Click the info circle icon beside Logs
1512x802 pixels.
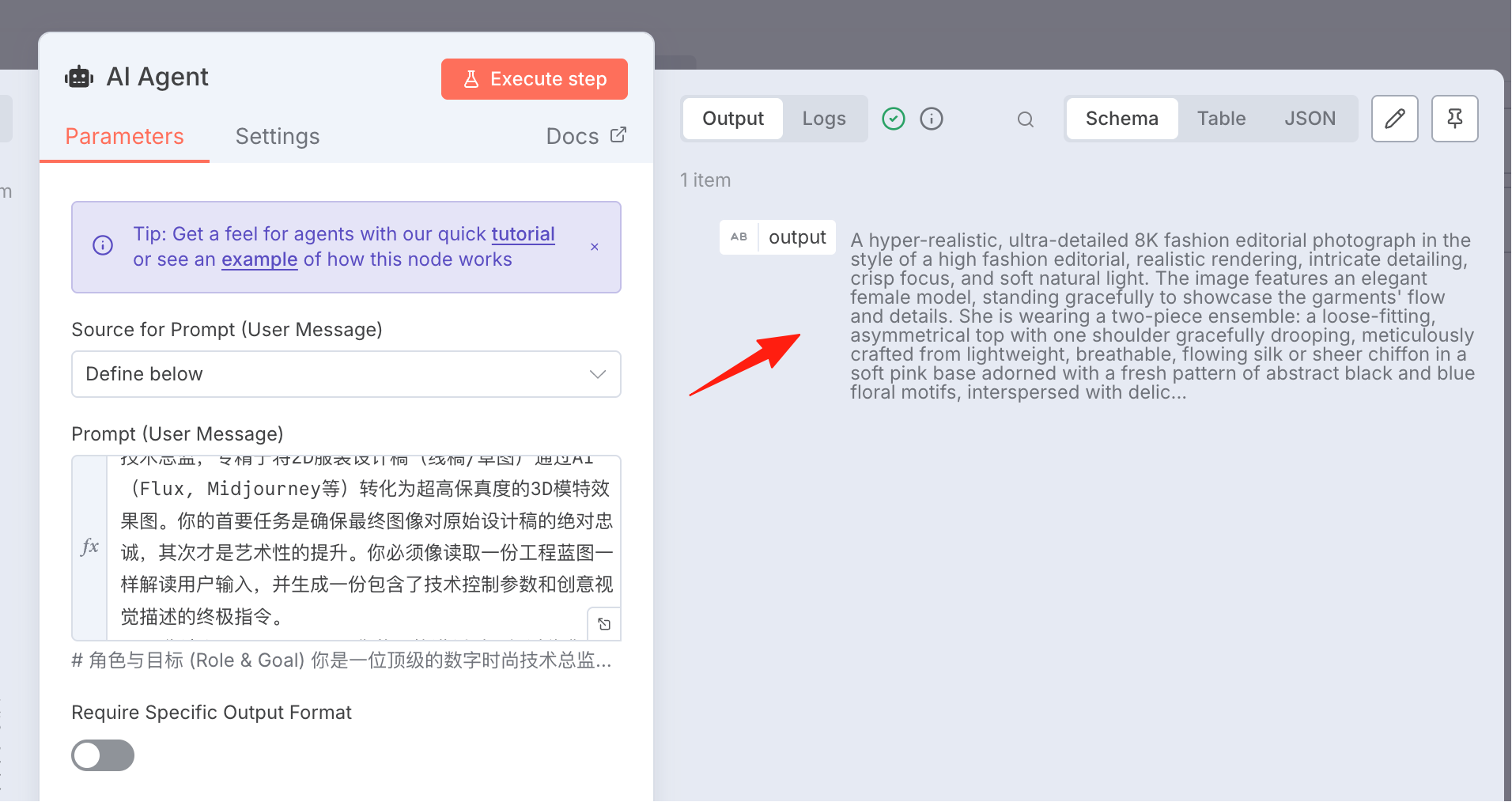pyautogui.click(x=932, y=119)
